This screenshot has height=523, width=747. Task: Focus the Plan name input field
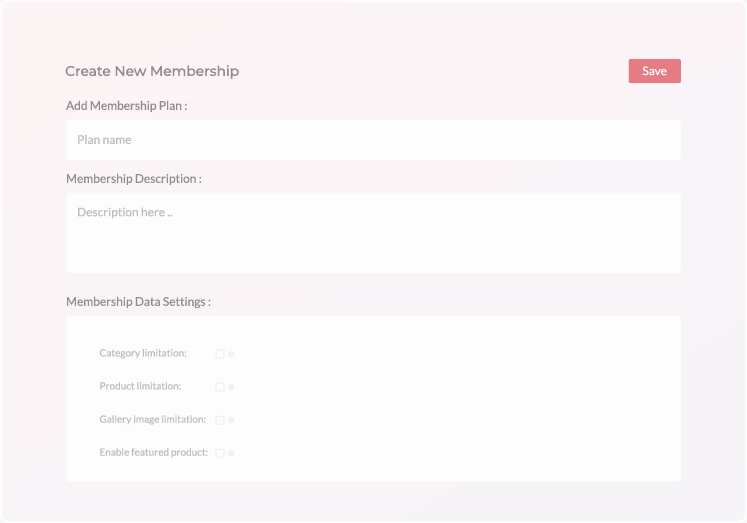[x=373, y=140]
